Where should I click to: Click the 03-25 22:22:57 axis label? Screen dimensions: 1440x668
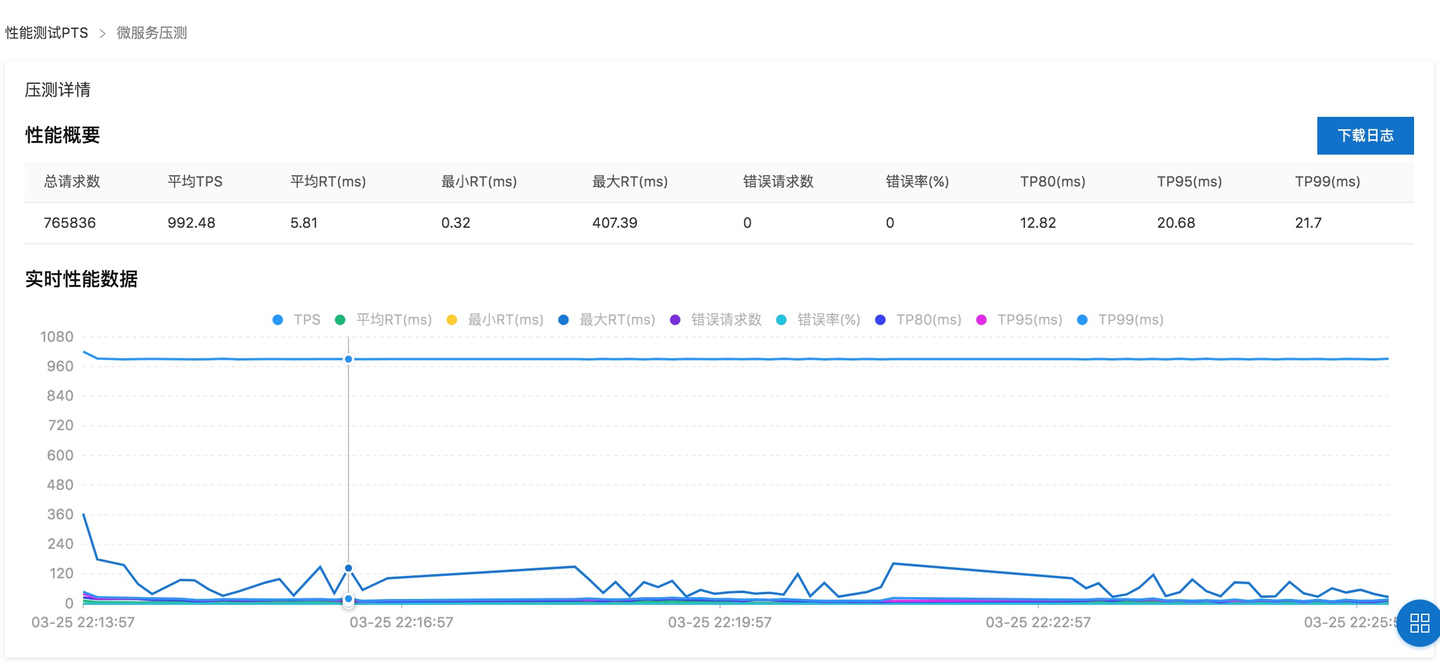[x=1038, y=622]
